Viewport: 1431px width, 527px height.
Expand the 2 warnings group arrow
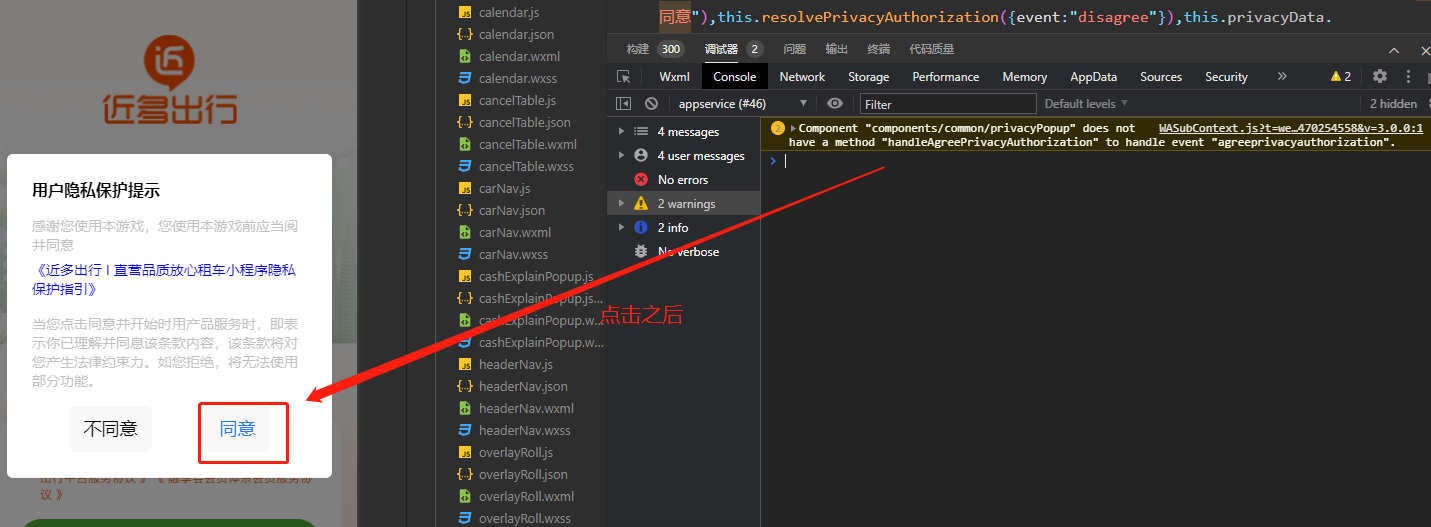click(x=621, y=204)
